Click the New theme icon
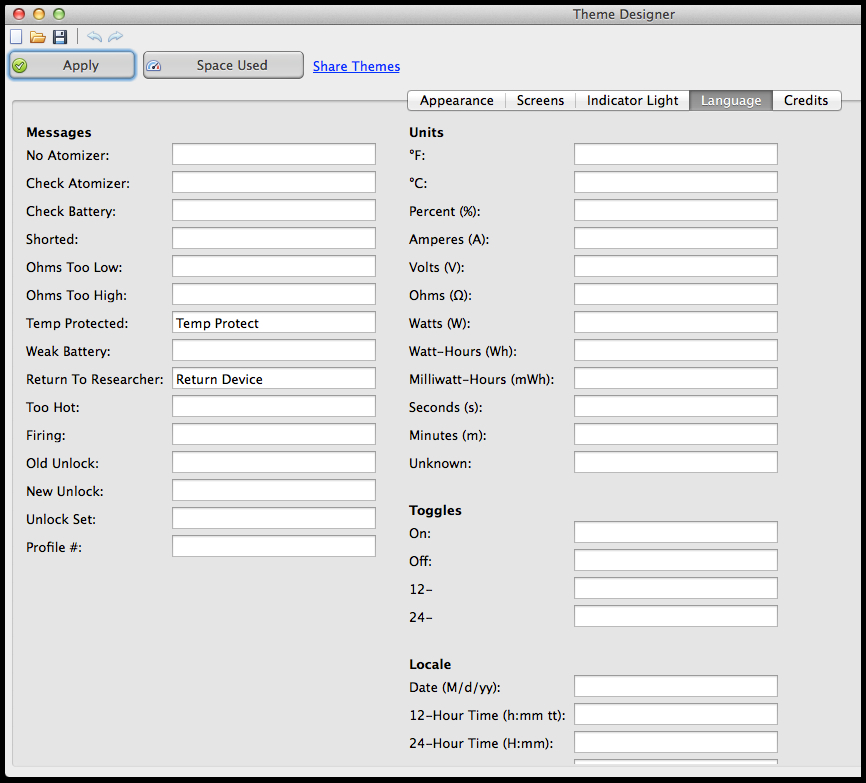 (16, 37)
